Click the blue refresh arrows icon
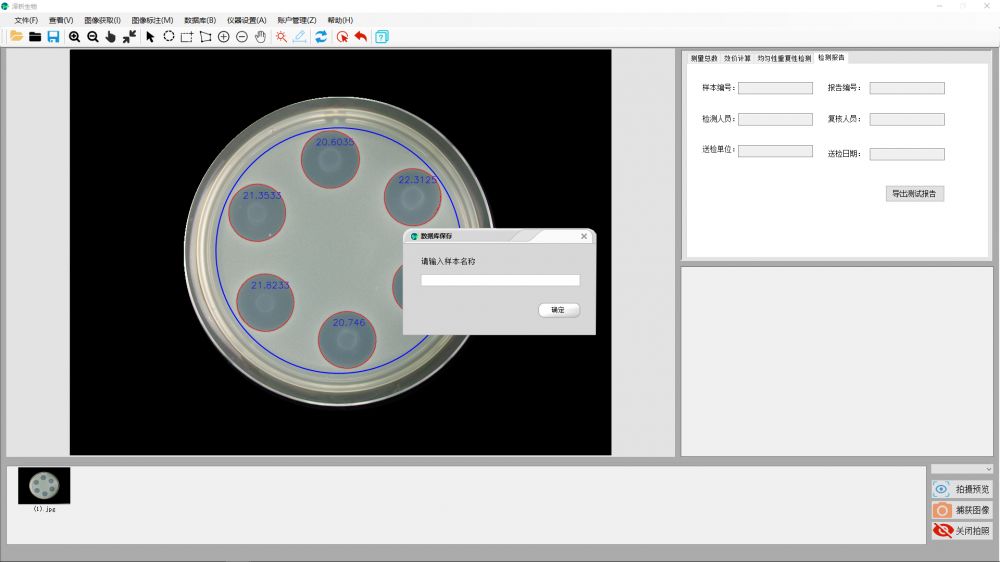The width and height of the screenshot is (1000, 562). [x=321, y=37]
